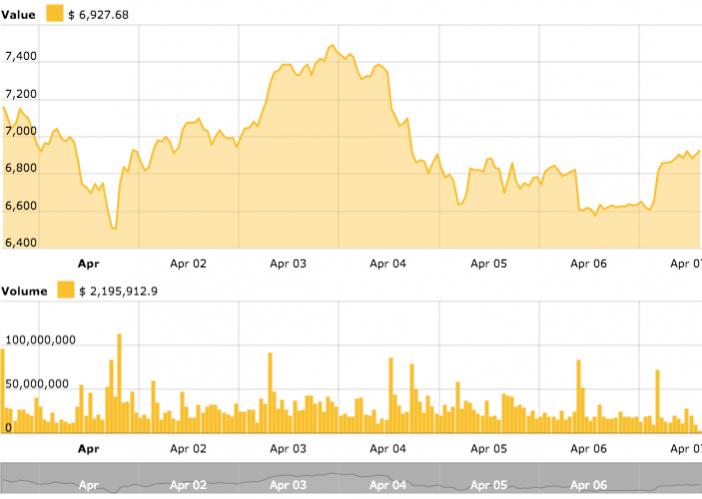Viewport: 702px width, 499px height.
Task: Select Apr 05 in the navigator scrollbar
Action: click(x=488, y=485)
